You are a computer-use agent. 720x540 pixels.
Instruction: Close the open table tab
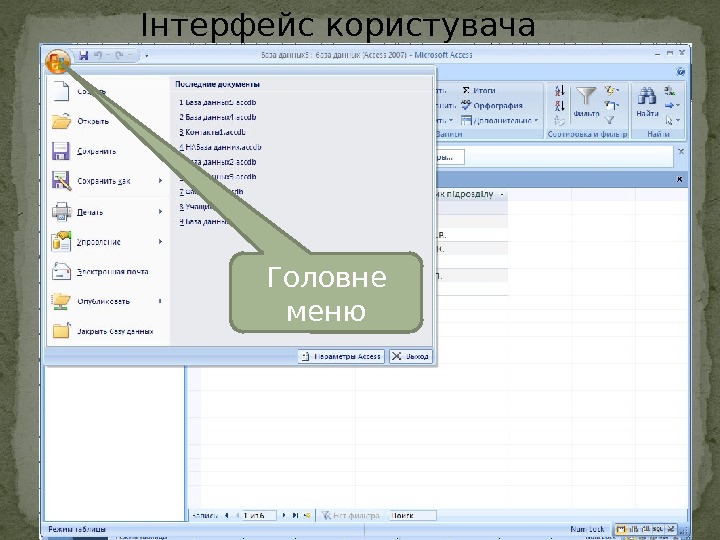680,179
